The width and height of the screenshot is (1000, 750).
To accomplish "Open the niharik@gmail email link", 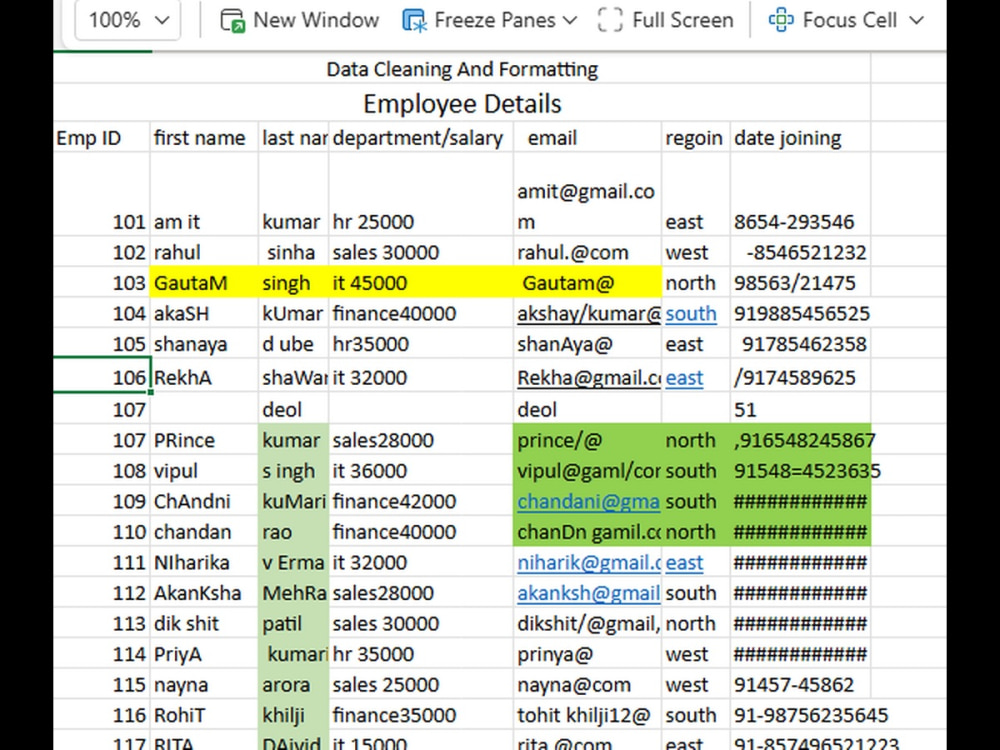I will point(589,562).
